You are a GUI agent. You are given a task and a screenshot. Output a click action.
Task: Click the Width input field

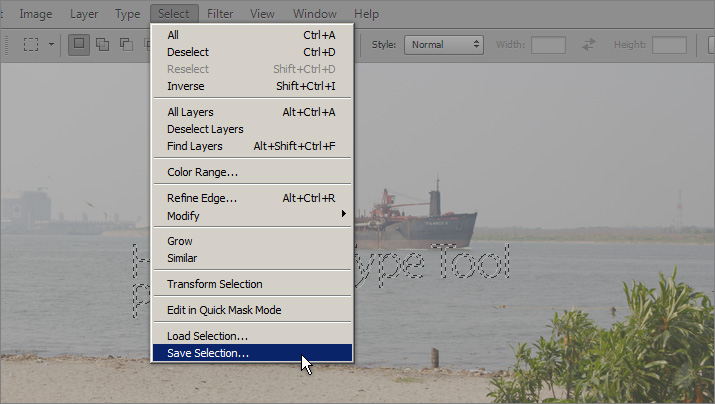(548, 45)
